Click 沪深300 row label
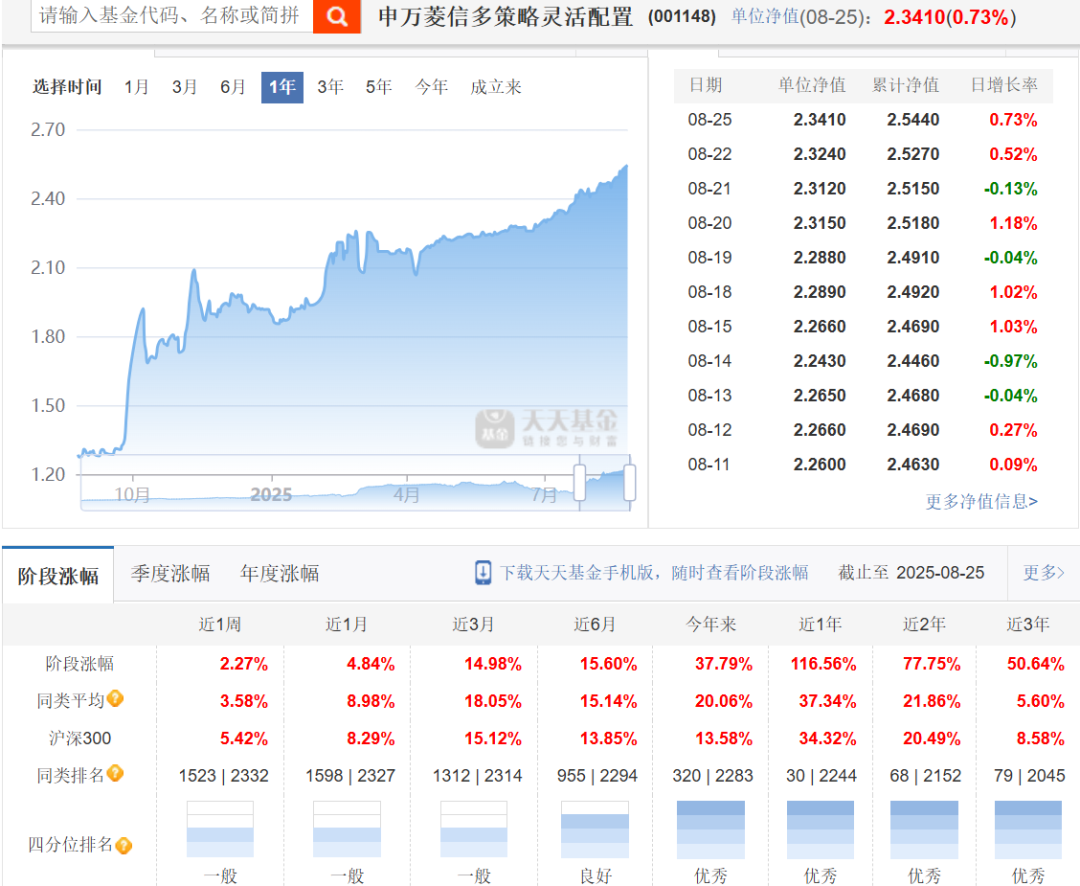Screen dimensions: 1080x886 [x=80, y=739]
